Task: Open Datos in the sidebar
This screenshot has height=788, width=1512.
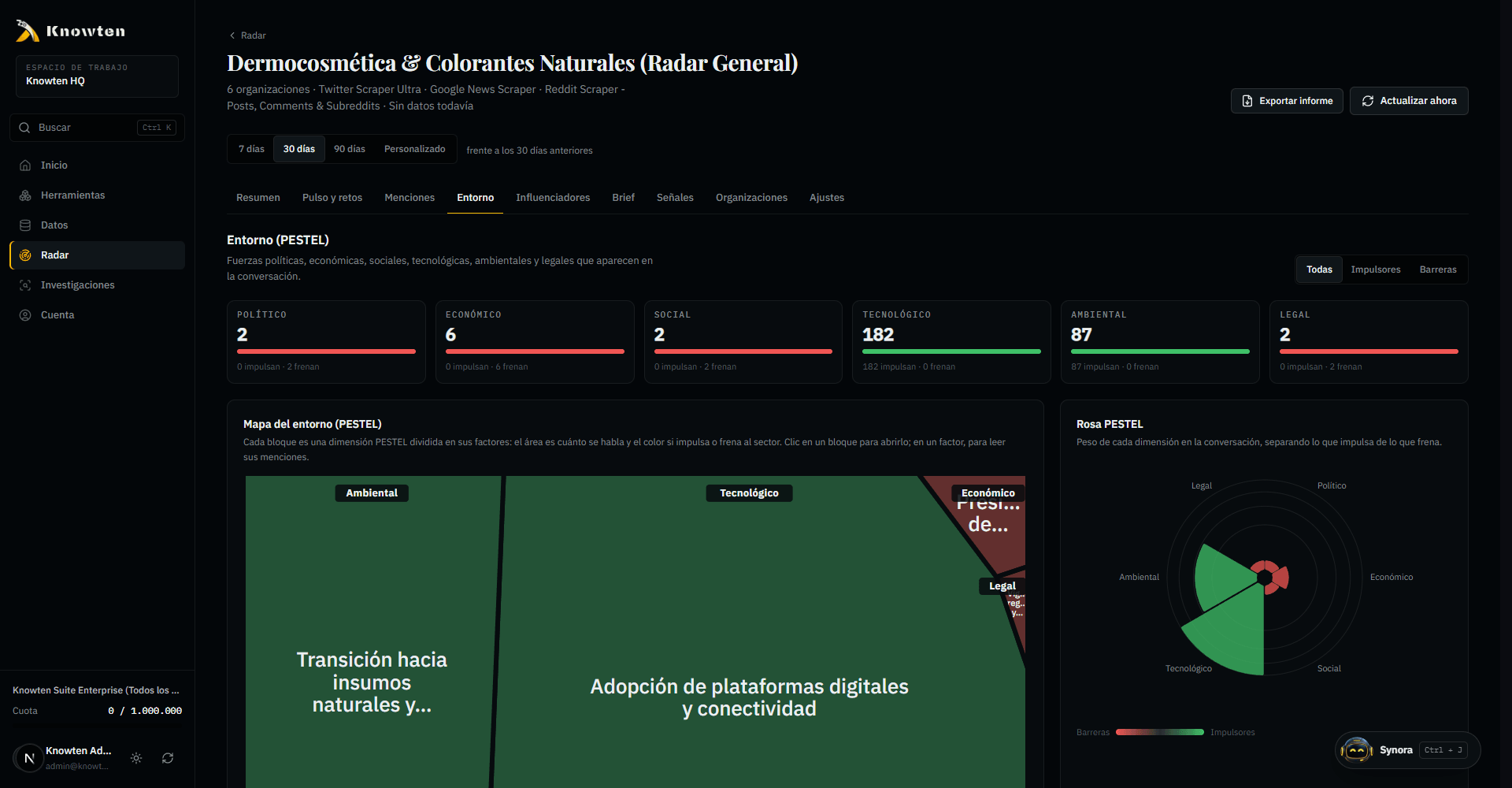Action: pos(97,225)
